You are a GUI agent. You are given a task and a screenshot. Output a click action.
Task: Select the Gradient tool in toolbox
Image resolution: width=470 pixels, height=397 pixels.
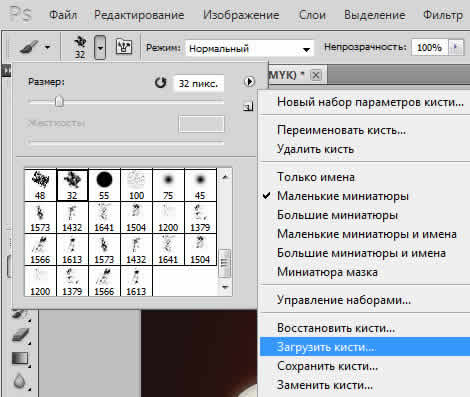20,358
